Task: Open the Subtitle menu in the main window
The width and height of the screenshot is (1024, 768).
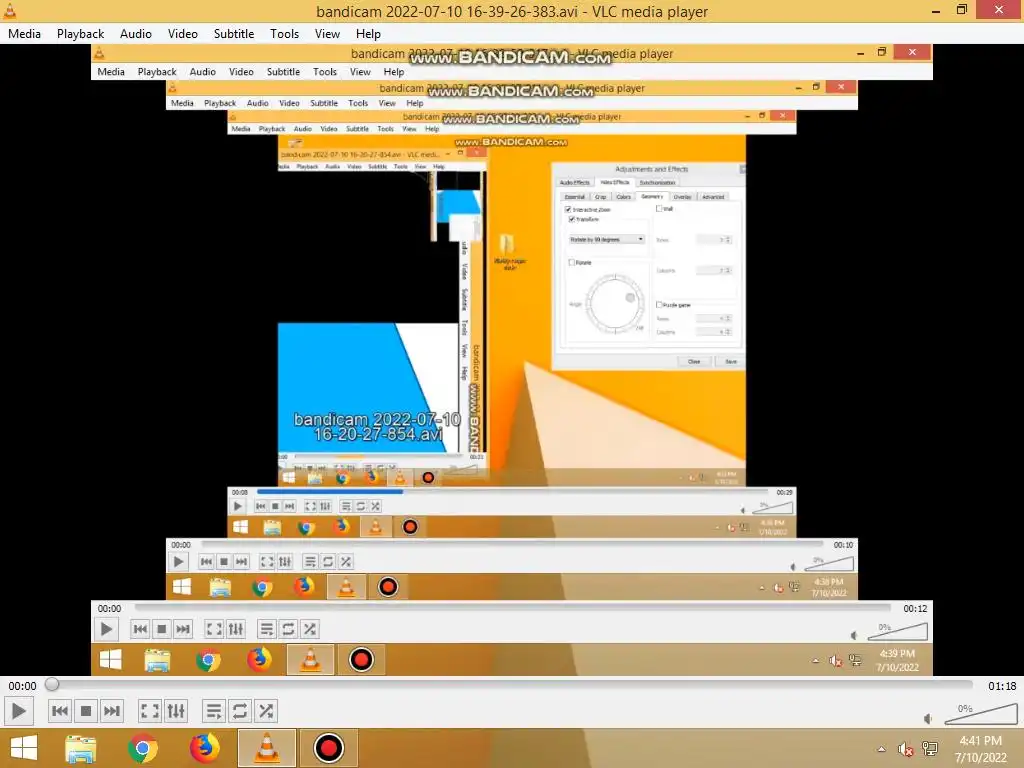Action: 234,34
